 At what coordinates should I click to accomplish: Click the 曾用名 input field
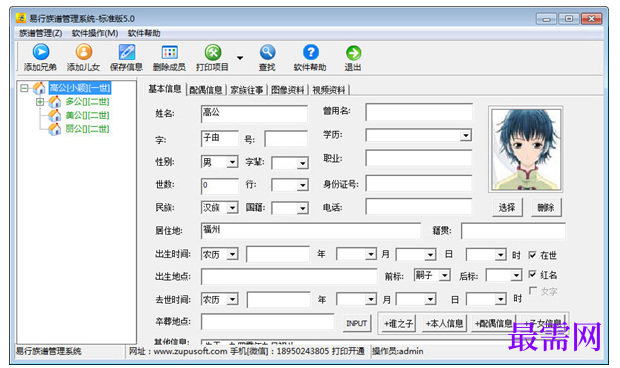click(x=419, y=112)
